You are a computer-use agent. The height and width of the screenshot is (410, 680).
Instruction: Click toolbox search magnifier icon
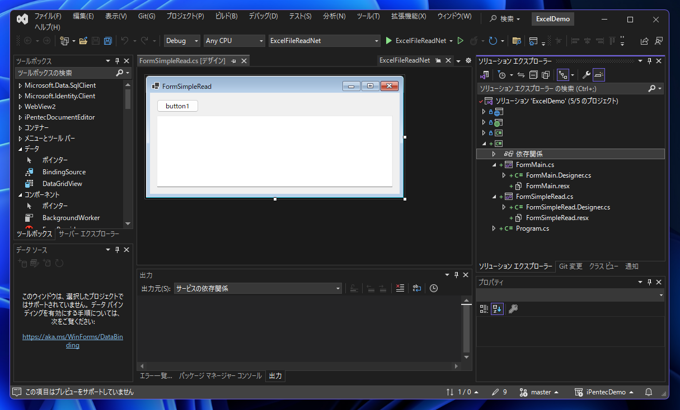pyautogui.click(x=119, y=73)
